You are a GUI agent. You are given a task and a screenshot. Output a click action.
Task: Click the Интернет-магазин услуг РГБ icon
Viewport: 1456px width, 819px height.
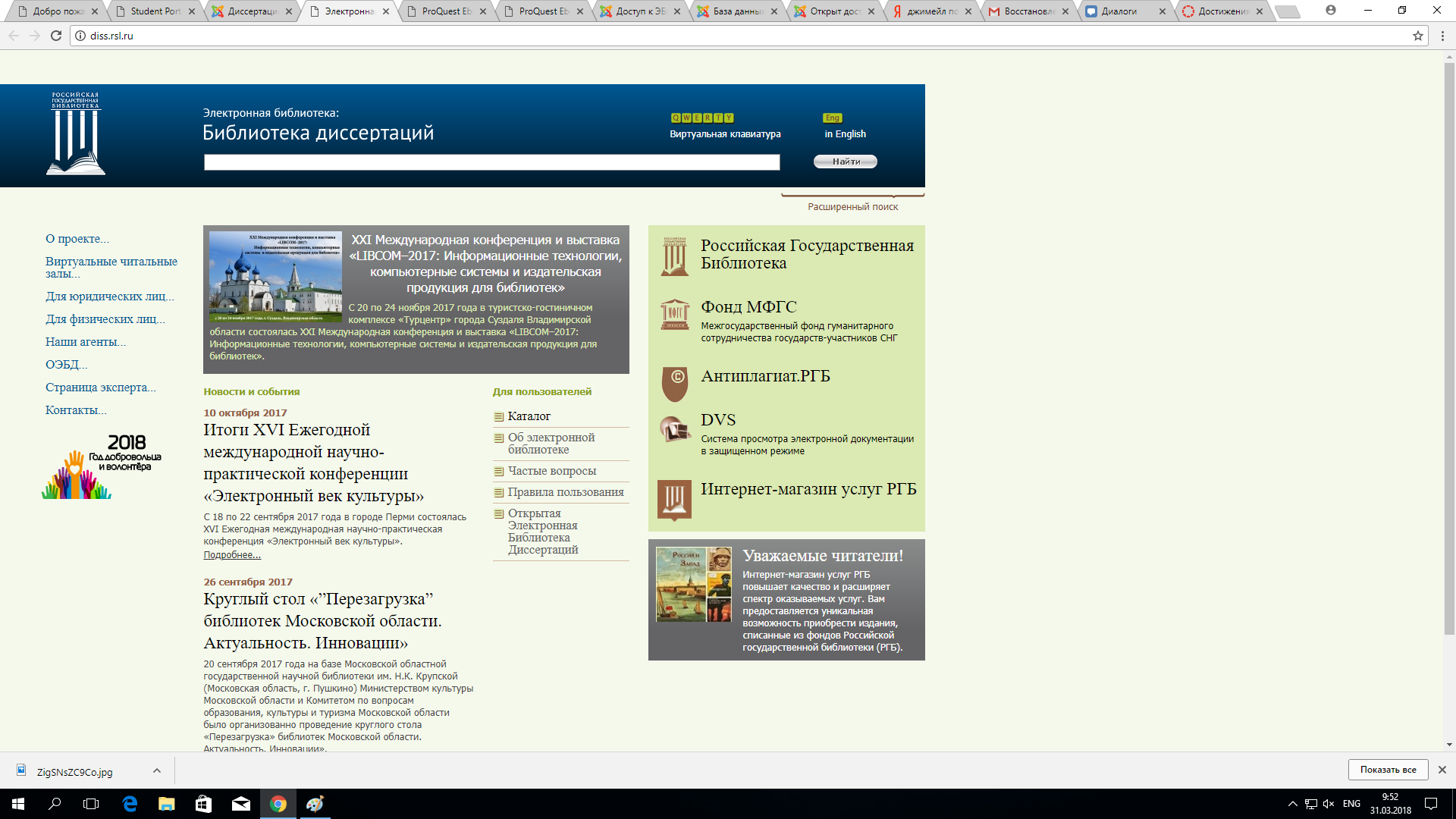click(674, 499)
